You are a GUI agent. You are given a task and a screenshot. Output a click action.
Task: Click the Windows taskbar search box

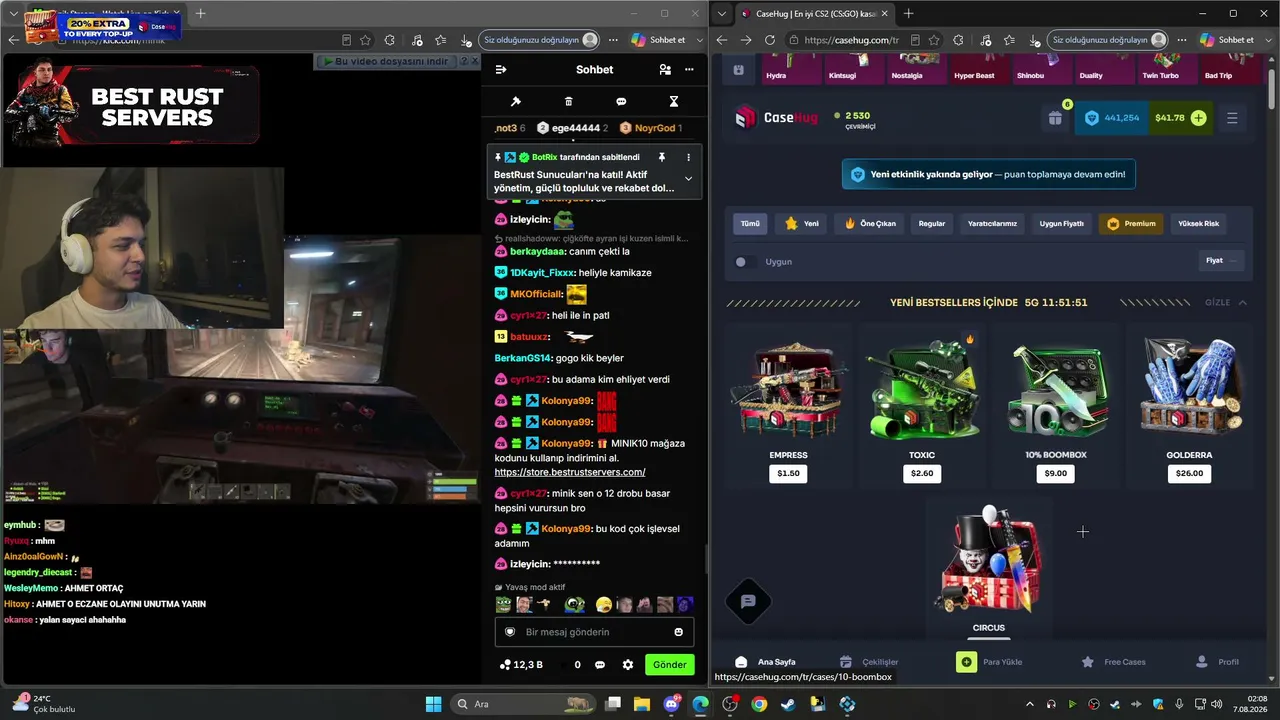[523, 704]
